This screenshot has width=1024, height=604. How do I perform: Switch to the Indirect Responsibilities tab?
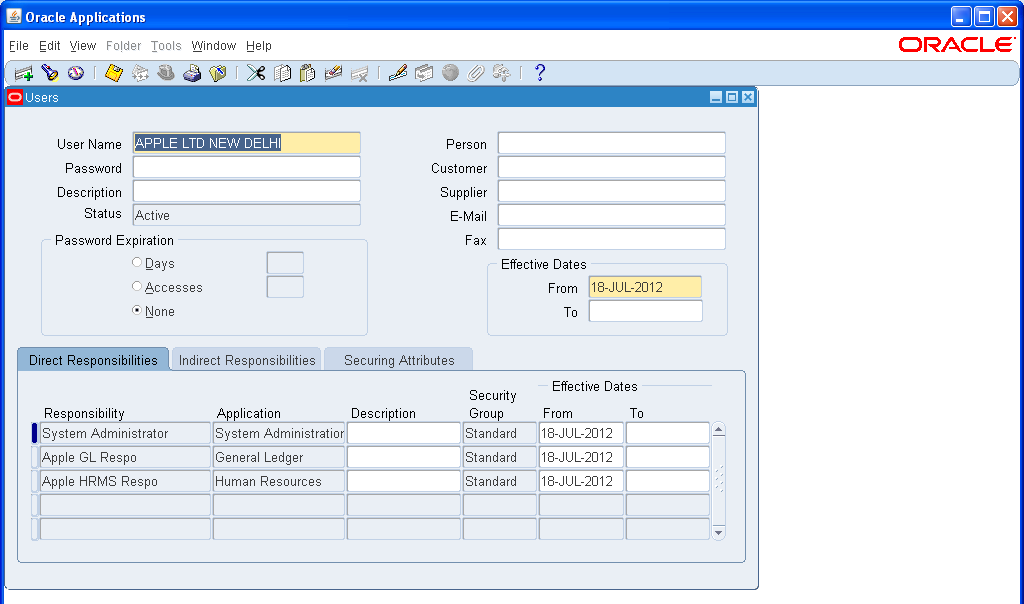[x=245, y=358]
